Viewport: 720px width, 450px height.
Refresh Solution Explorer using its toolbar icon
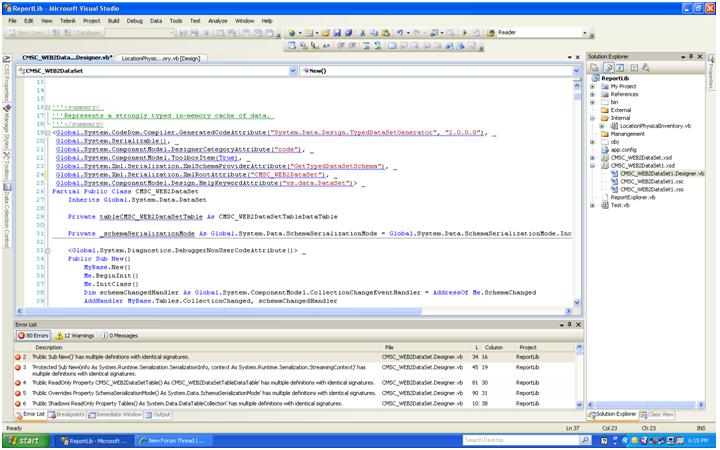620,68
